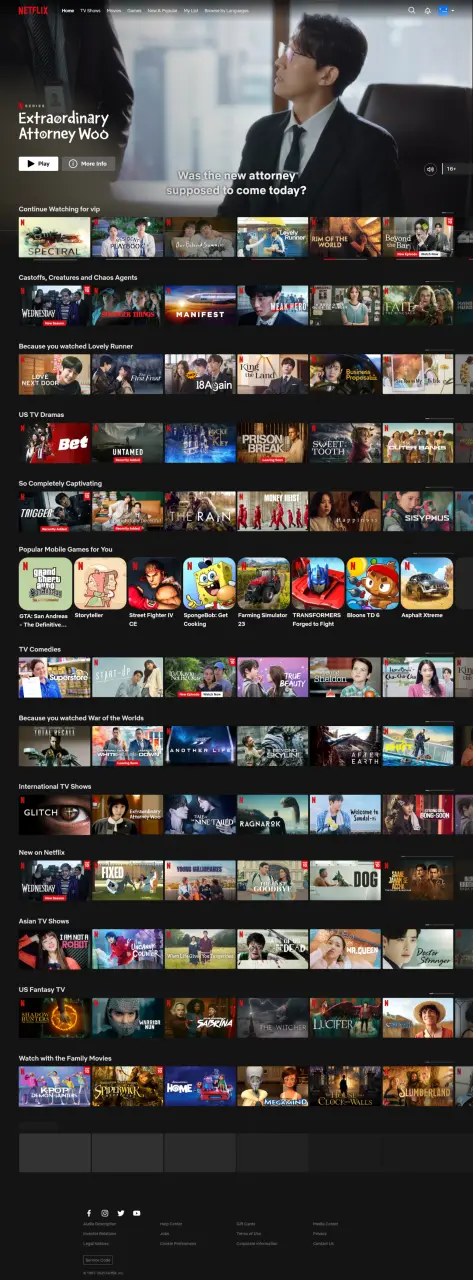Open the Gift Cards footer link

tap(246, 1223)
